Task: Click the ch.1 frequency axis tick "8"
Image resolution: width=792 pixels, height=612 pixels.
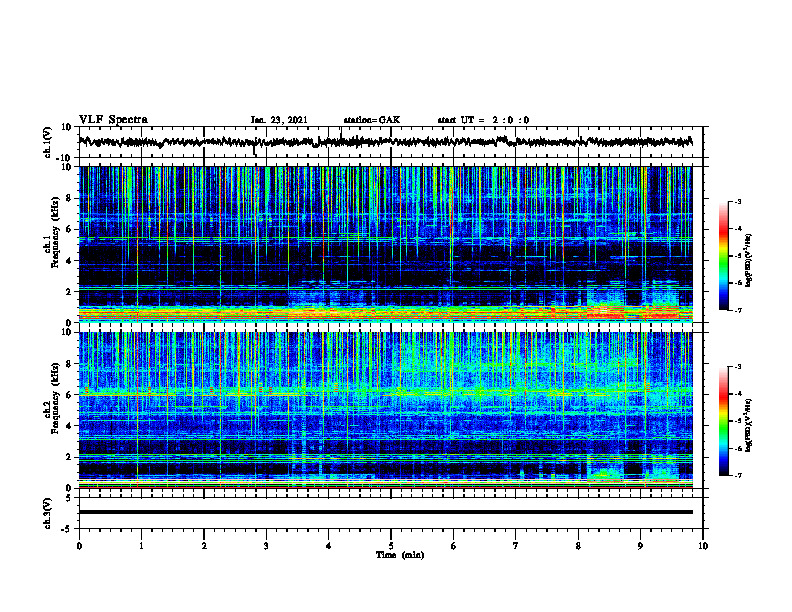Action: [x=70, y=198]
